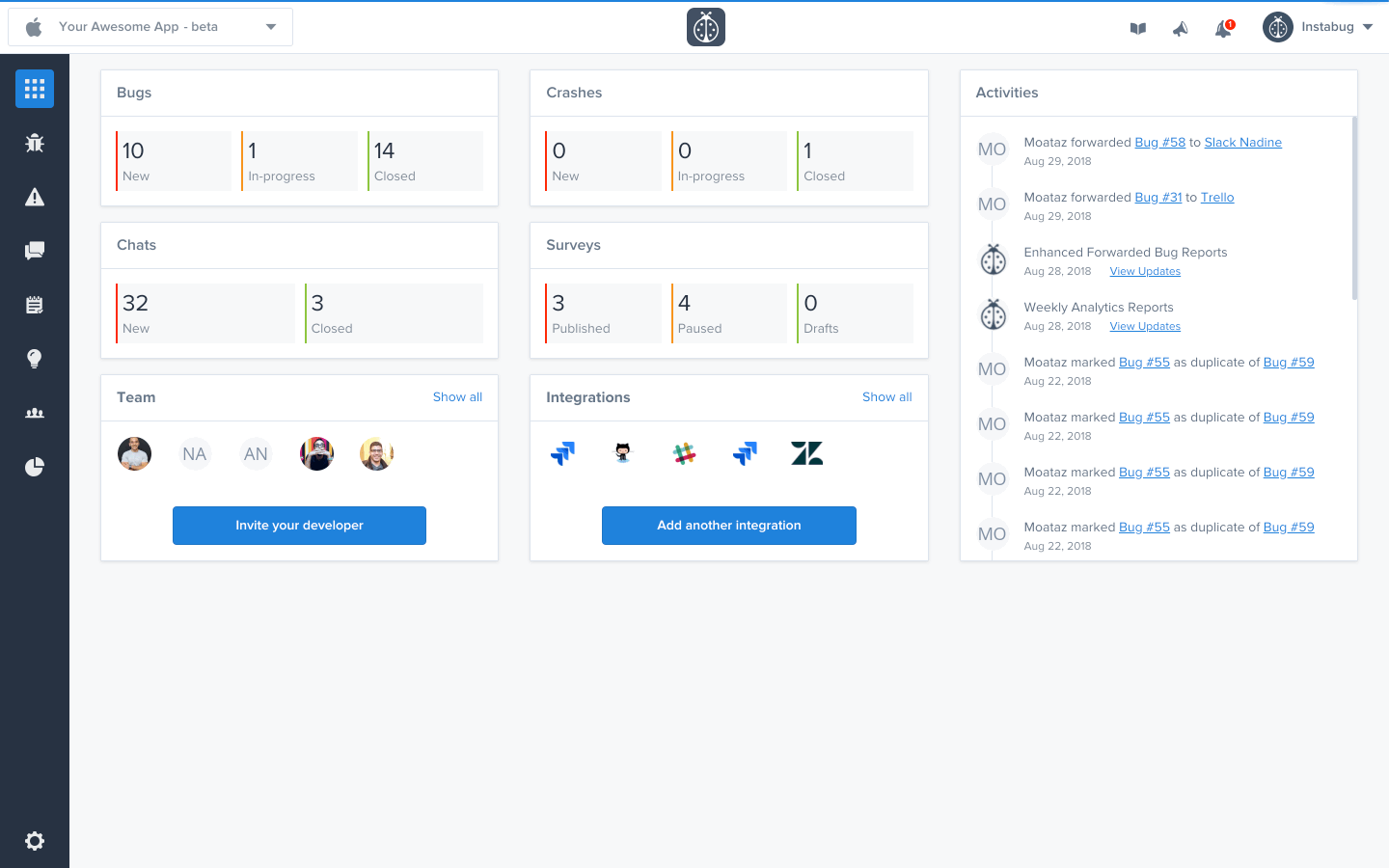This screenshot has height=868, width=1389.
Task: Open the Slack Nadine link
Action: tap(1243, 143)
